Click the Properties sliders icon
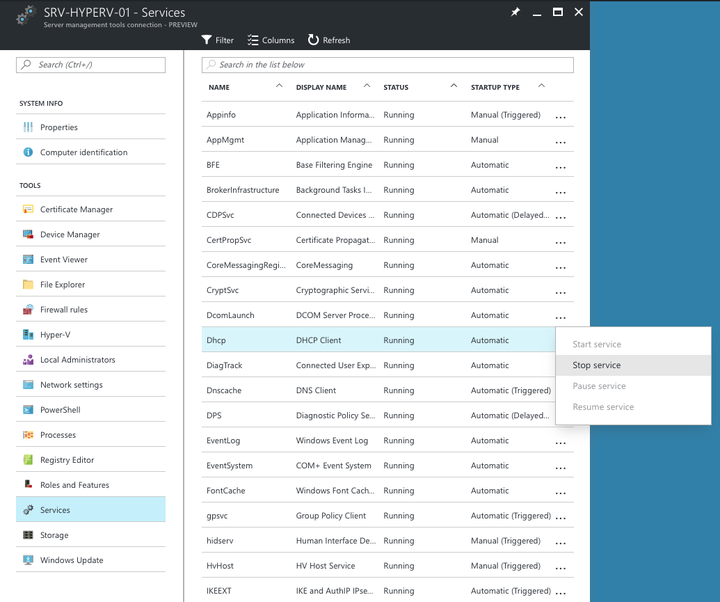The width and height of the screenshot is (720, 602). (x=28, y=127)
